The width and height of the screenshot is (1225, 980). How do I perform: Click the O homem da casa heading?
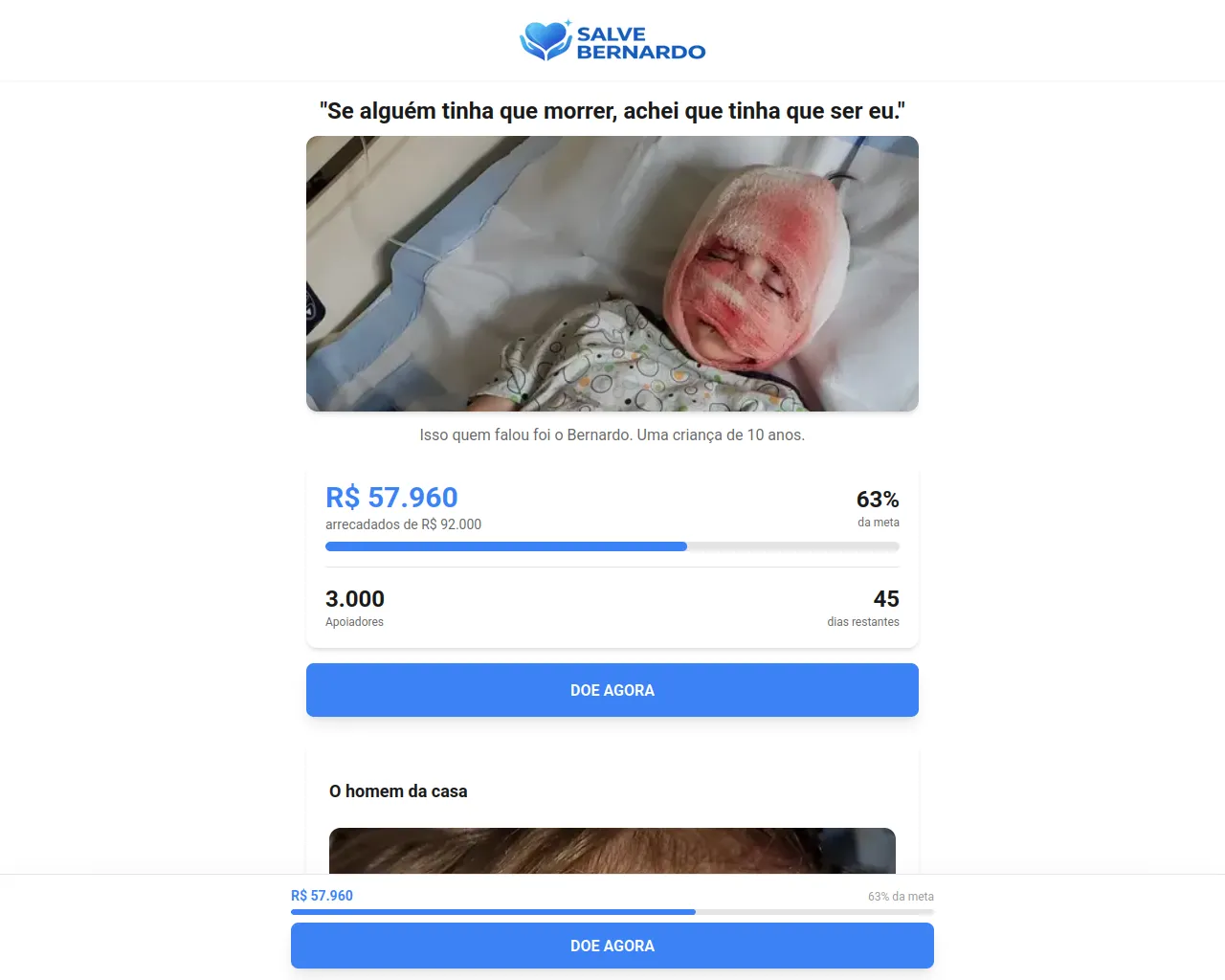(398, 791)
